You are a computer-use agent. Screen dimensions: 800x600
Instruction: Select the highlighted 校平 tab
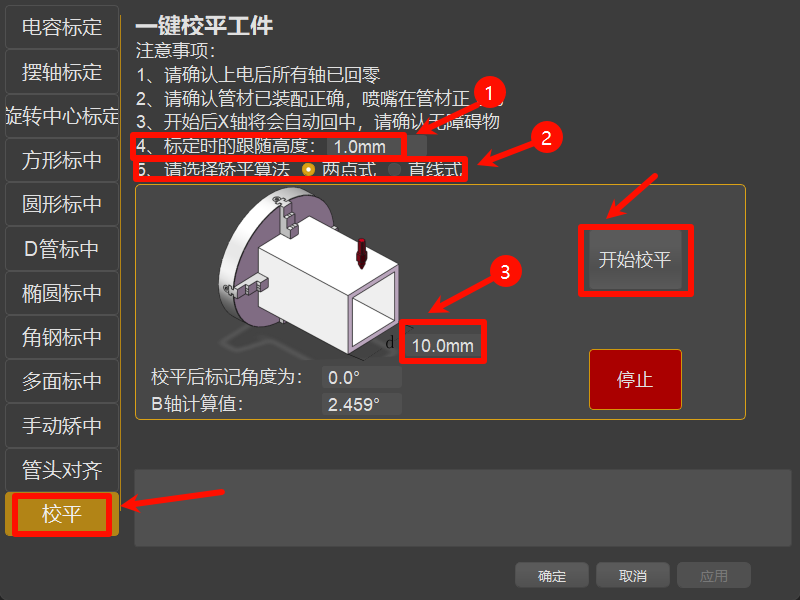pyautogui.click(x=62, y=514)
